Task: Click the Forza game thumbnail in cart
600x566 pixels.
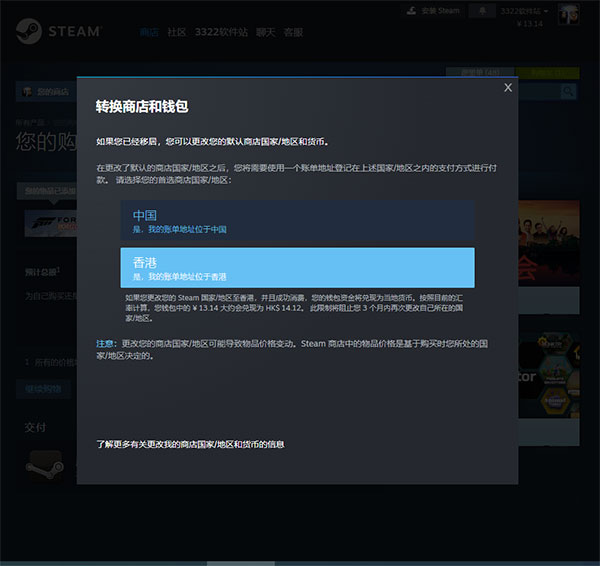Action: coord(51,223)
